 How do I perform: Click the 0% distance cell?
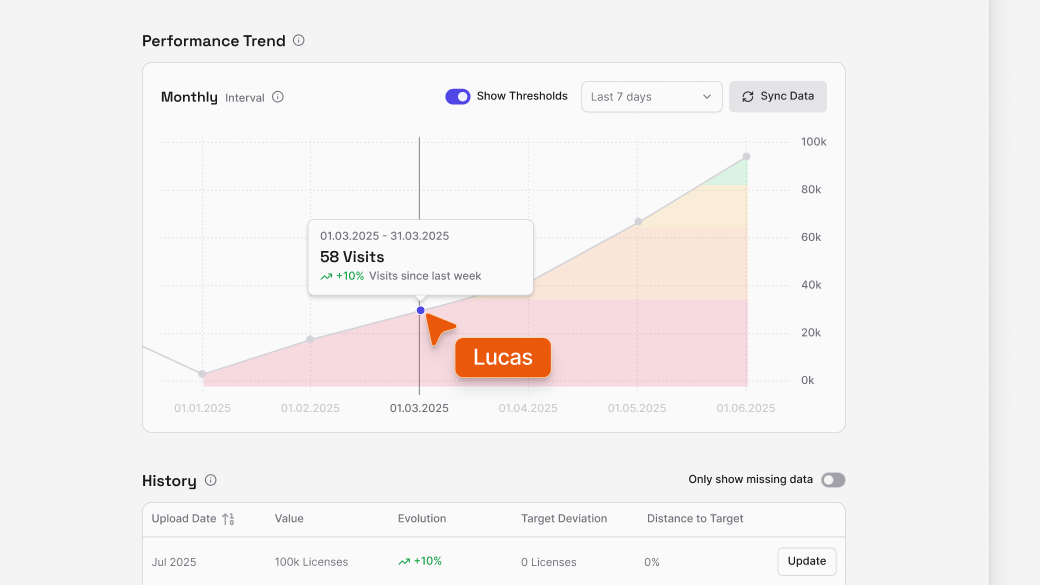tap(652, 562)
